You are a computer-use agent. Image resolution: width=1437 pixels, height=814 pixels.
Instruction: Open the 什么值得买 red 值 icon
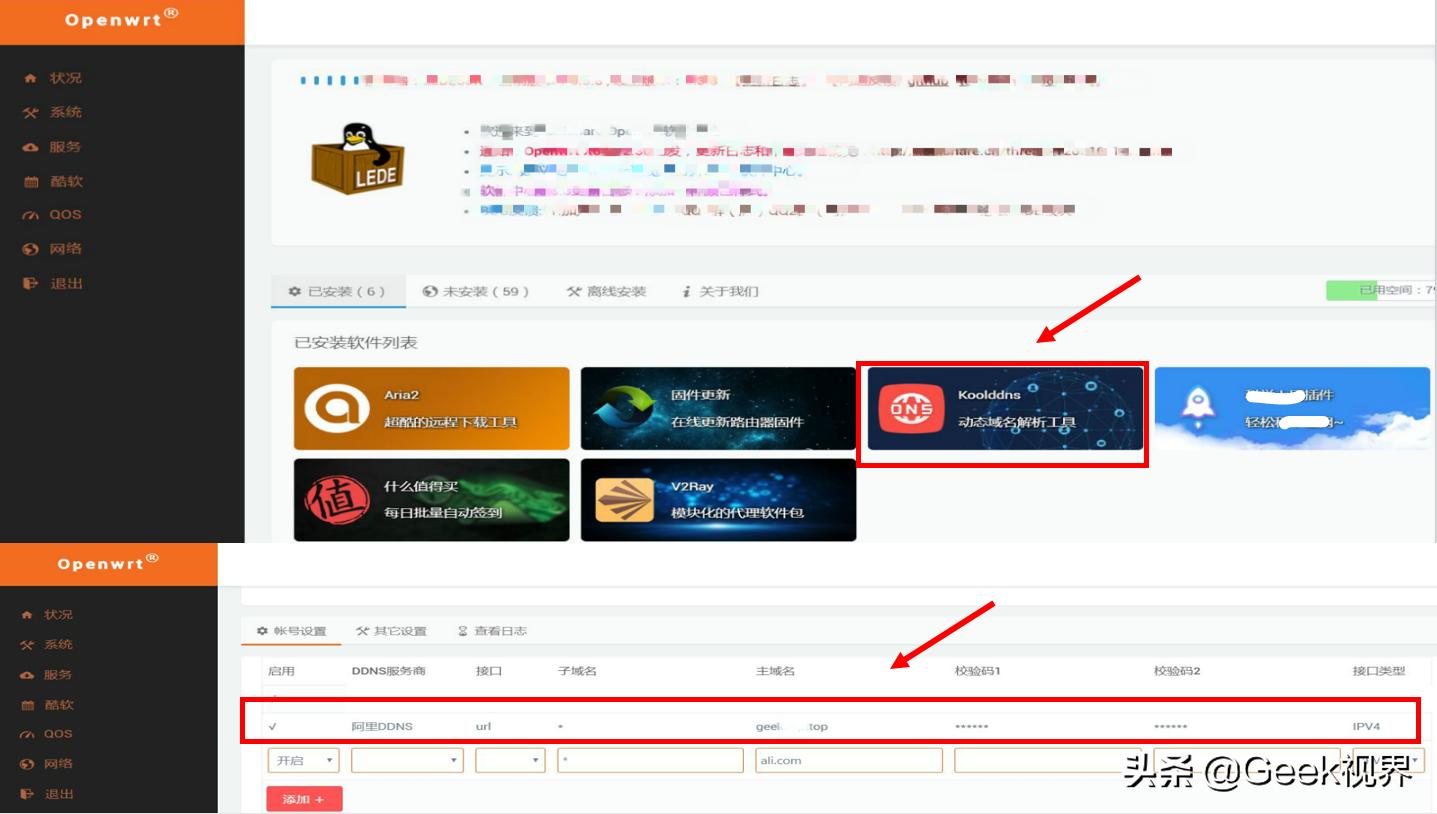click(336, 500)
